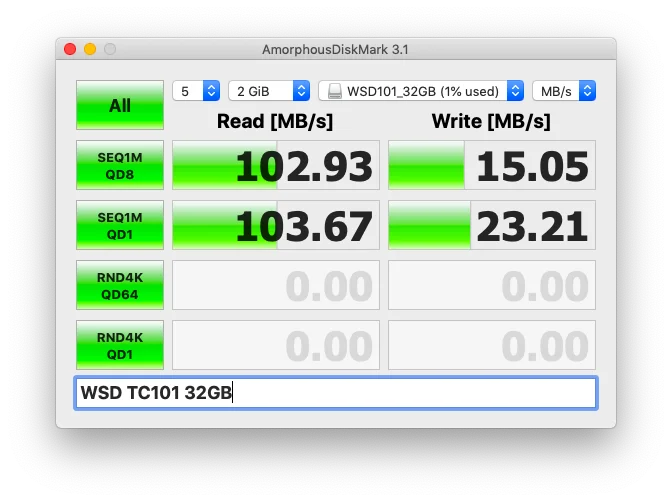Click the RND4K QD64 read value 0.00
This screenshot has width=672, height=502.
tap(276, 285)
